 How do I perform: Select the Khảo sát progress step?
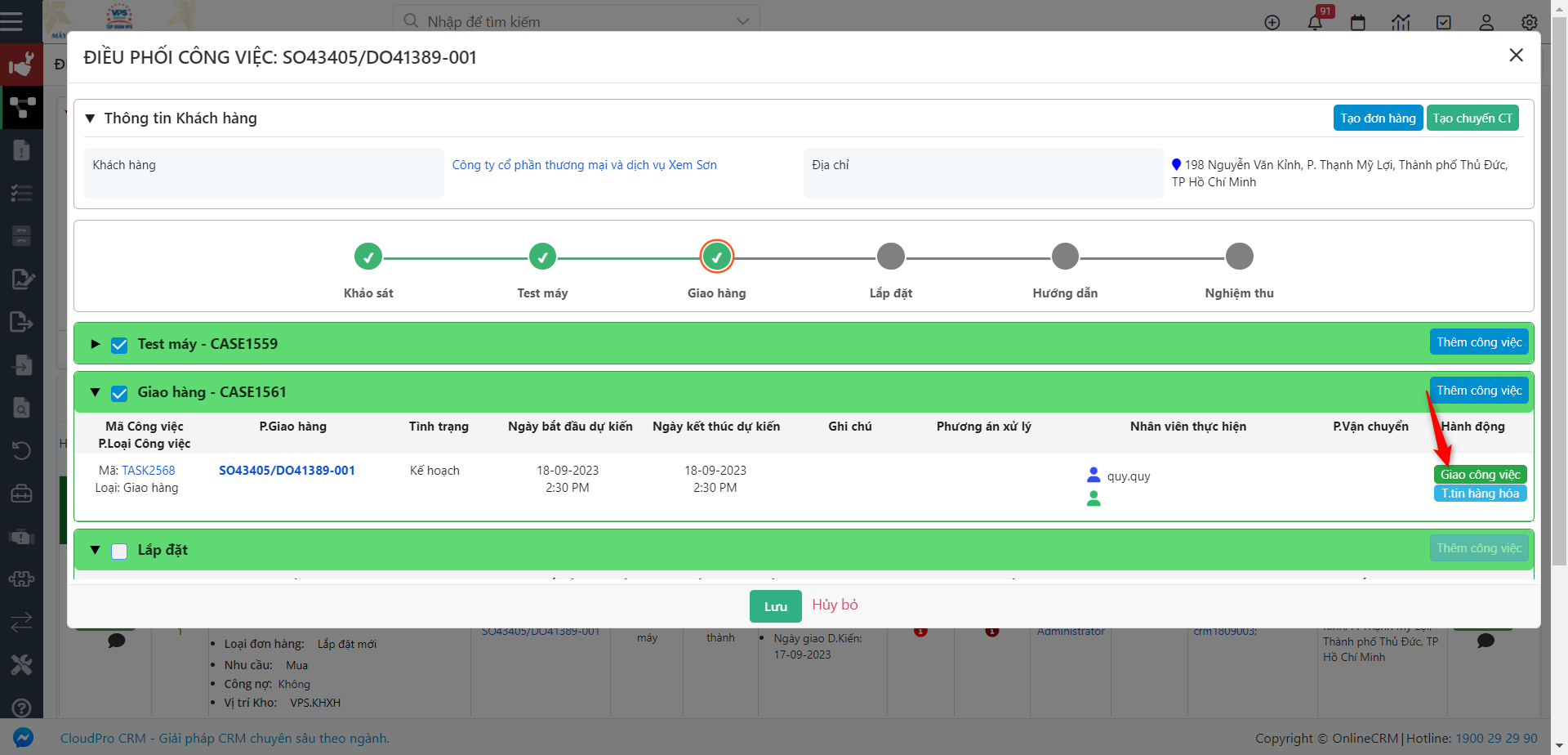[x=368, y=257]
